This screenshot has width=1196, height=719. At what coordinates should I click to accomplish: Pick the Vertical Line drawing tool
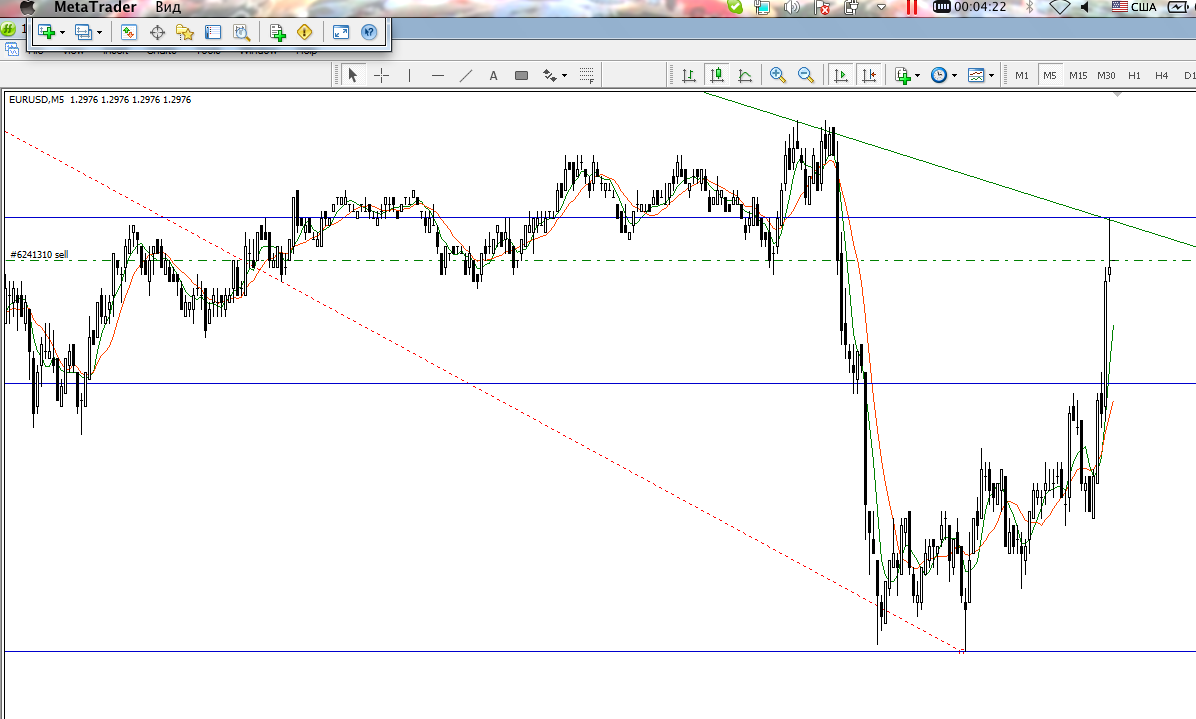pos(410,75)
